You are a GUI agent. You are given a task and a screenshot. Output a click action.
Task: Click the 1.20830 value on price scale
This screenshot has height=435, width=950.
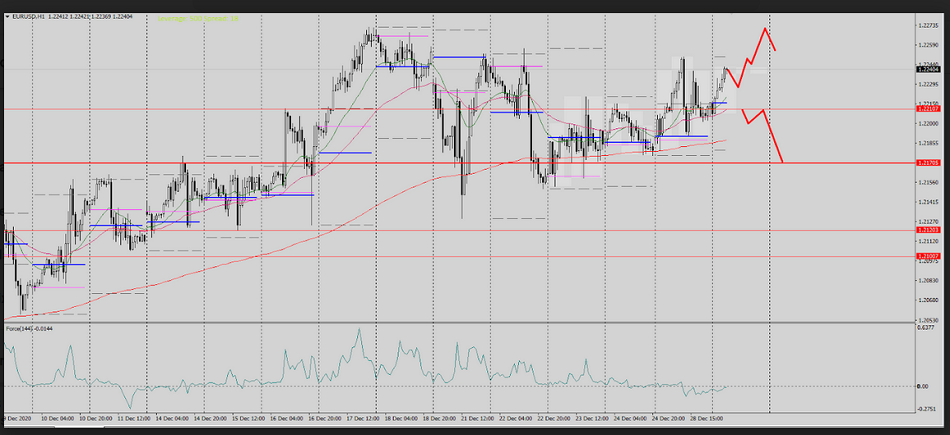click(927, 281)
